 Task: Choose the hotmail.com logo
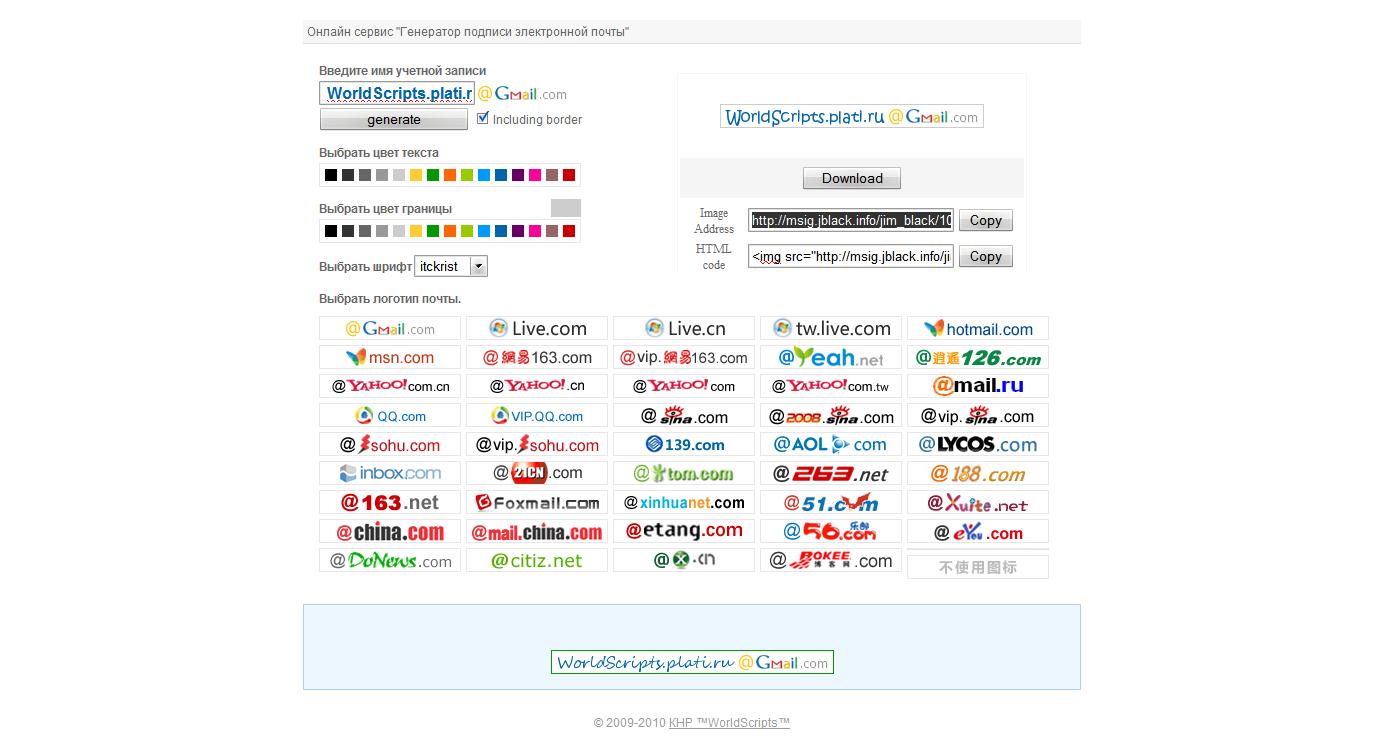coord(977,329)
